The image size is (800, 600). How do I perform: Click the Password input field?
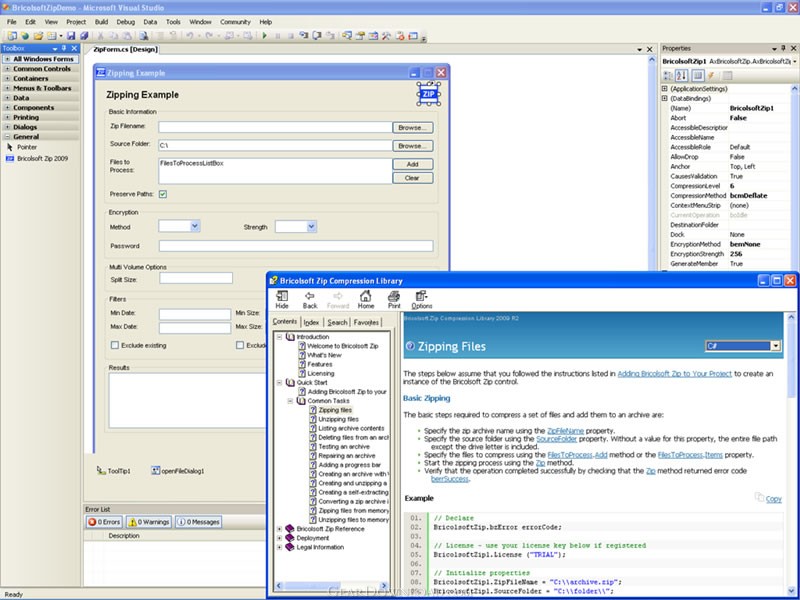(x=296, y=246)
